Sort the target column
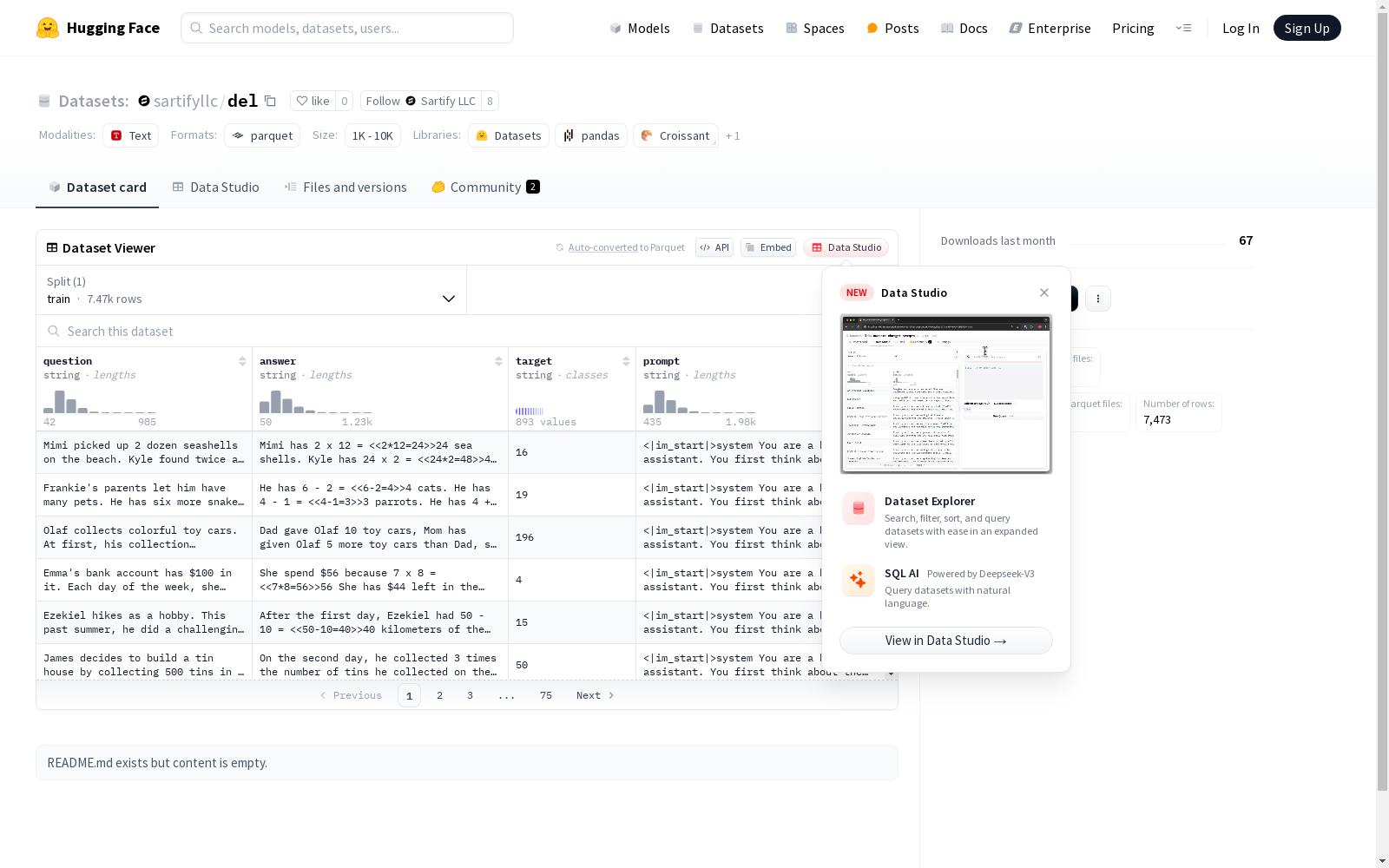The height and width of the screenshot is (868, 1389). (626, 361)
